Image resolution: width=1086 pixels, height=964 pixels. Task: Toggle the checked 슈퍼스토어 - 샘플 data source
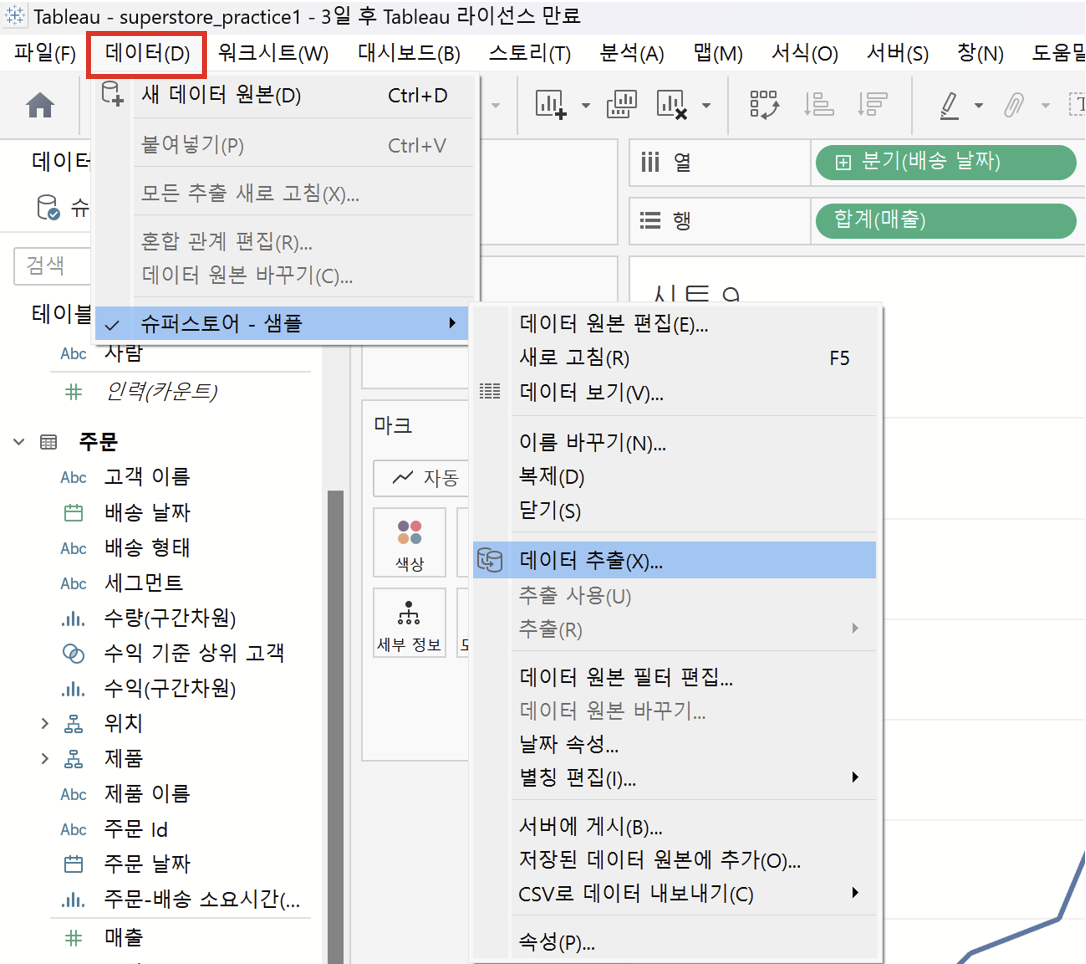[x=282, y=323]
